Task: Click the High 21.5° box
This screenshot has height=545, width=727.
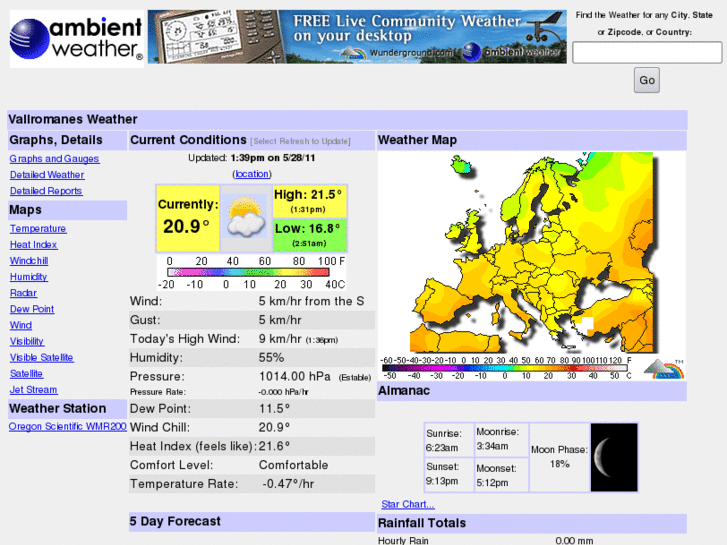Action: tap(310, 201)
